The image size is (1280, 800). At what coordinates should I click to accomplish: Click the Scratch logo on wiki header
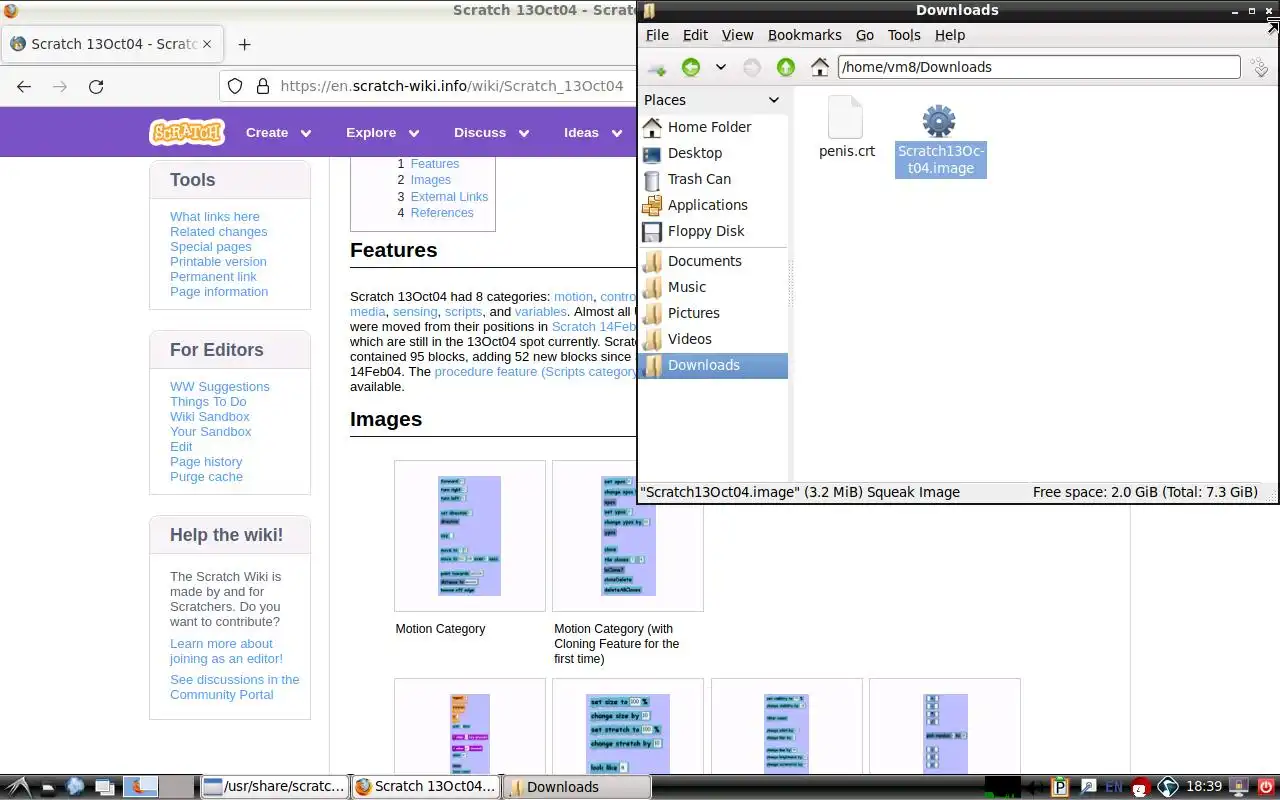click(x=187, y=132)
